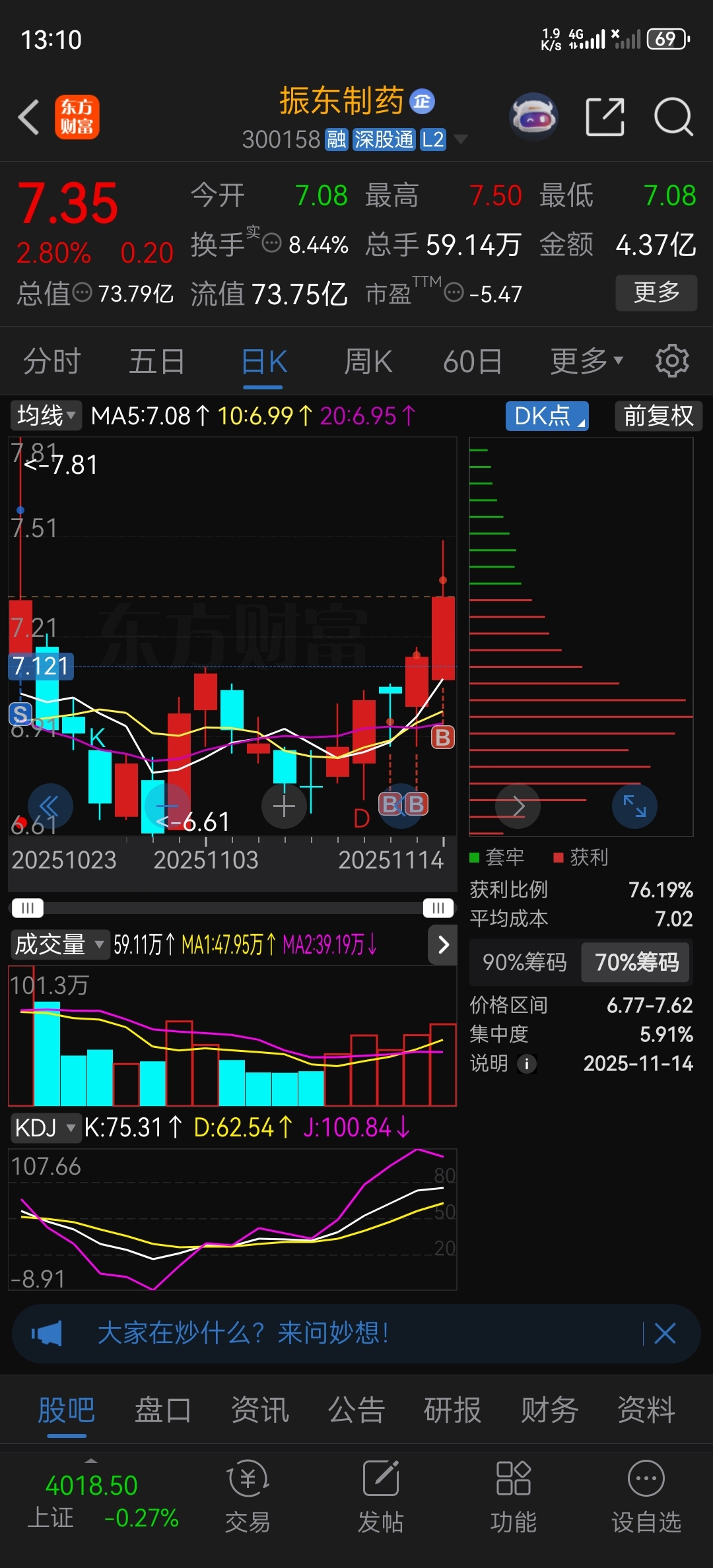Select 70%筹码 option

tap(636, 962)
